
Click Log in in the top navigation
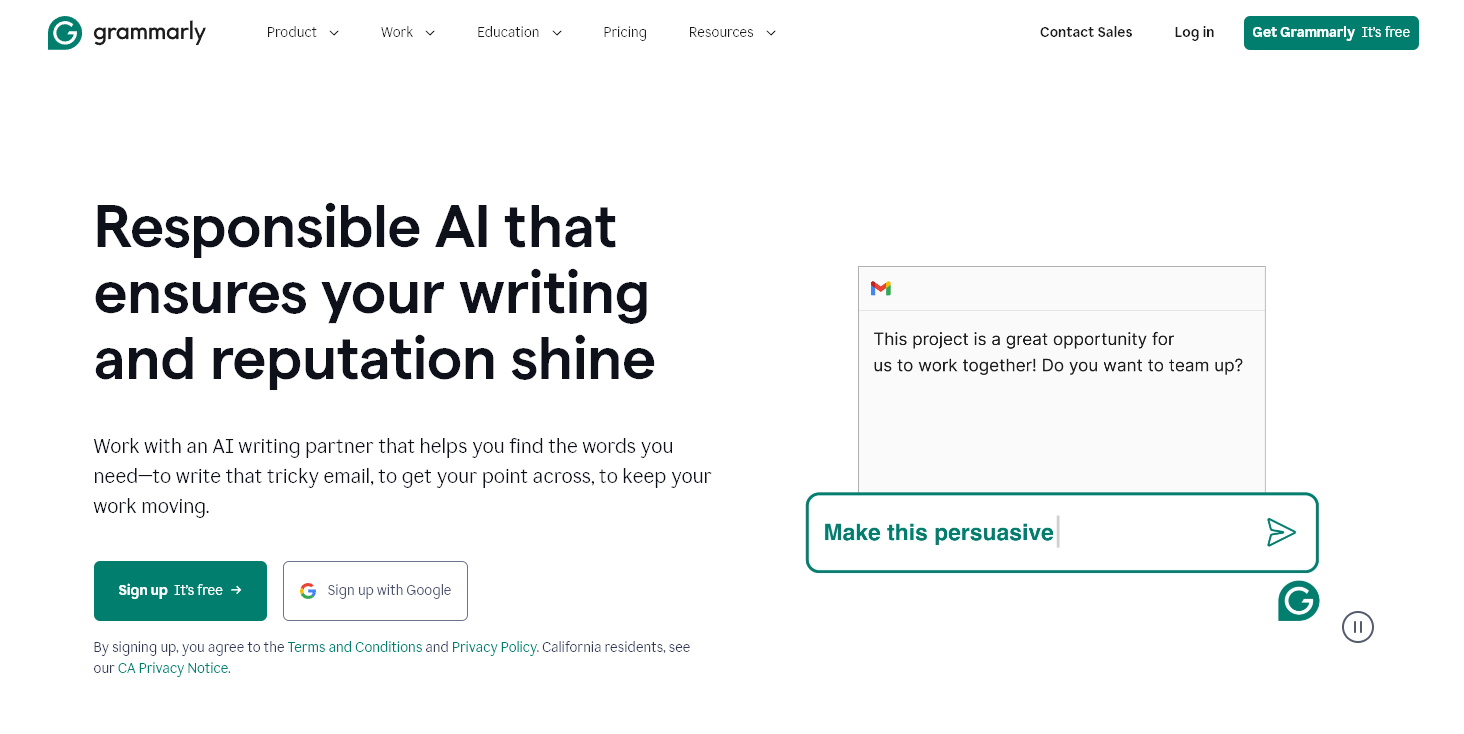tap(1193, 32)
